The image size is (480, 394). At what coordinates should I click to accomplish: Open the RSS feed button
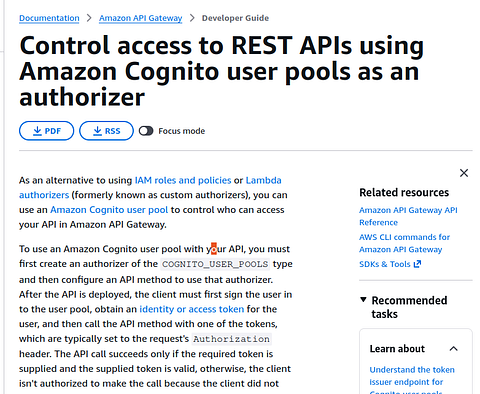(106, 131)
